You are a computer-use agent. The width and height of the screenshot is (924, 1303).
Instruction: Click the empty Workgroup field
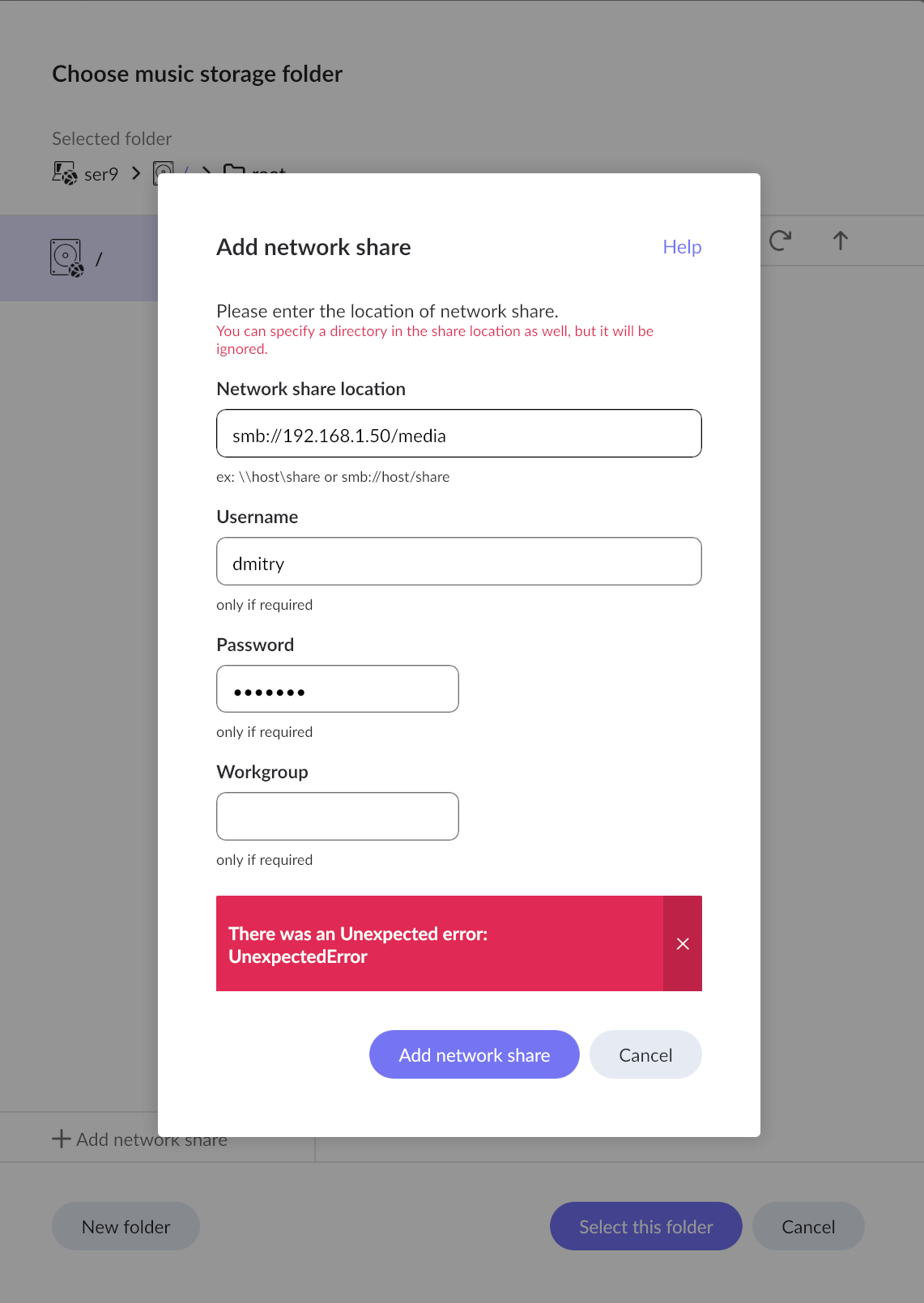337,816
